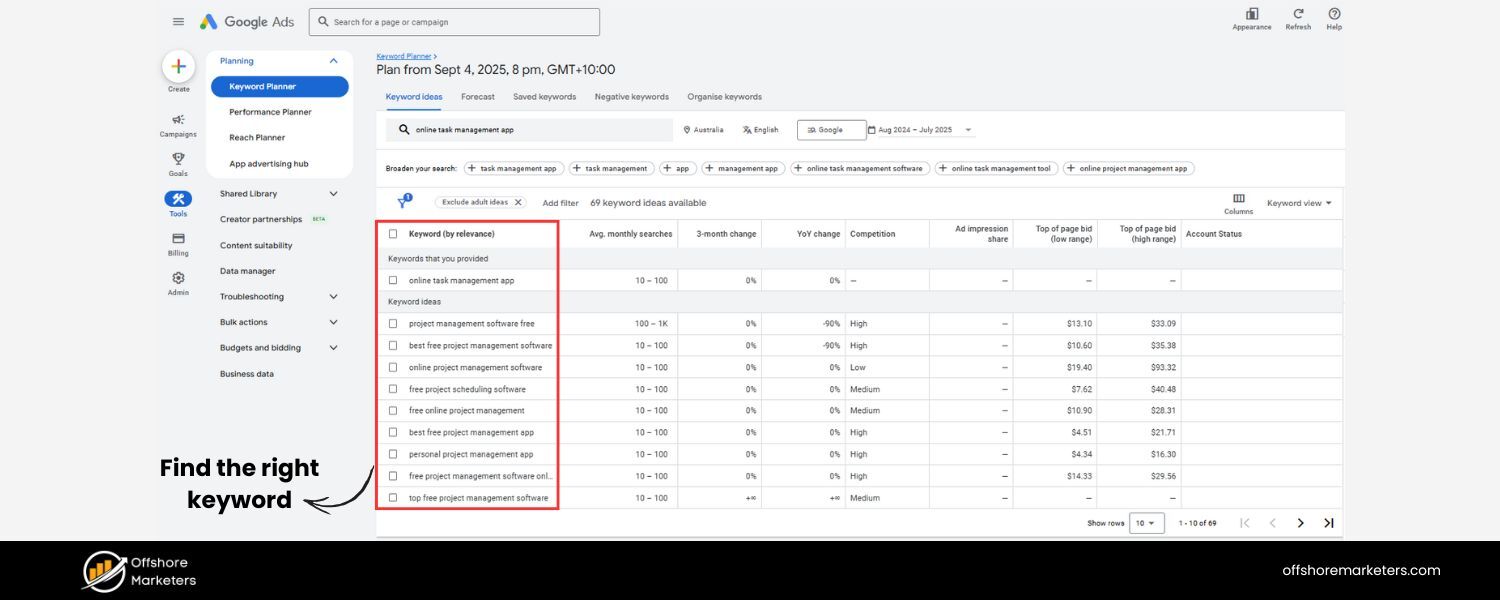
Task: Collapse the Planning section chevron
Action: [333, 60]
